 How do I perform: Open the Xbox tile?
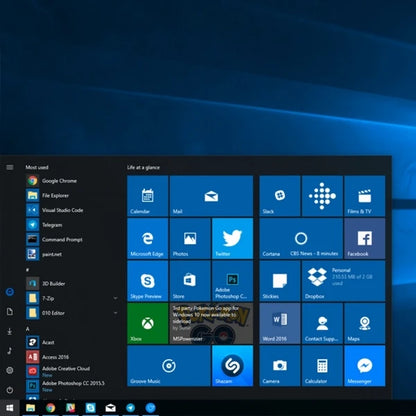pyautogui.click(x=148, y=323)
